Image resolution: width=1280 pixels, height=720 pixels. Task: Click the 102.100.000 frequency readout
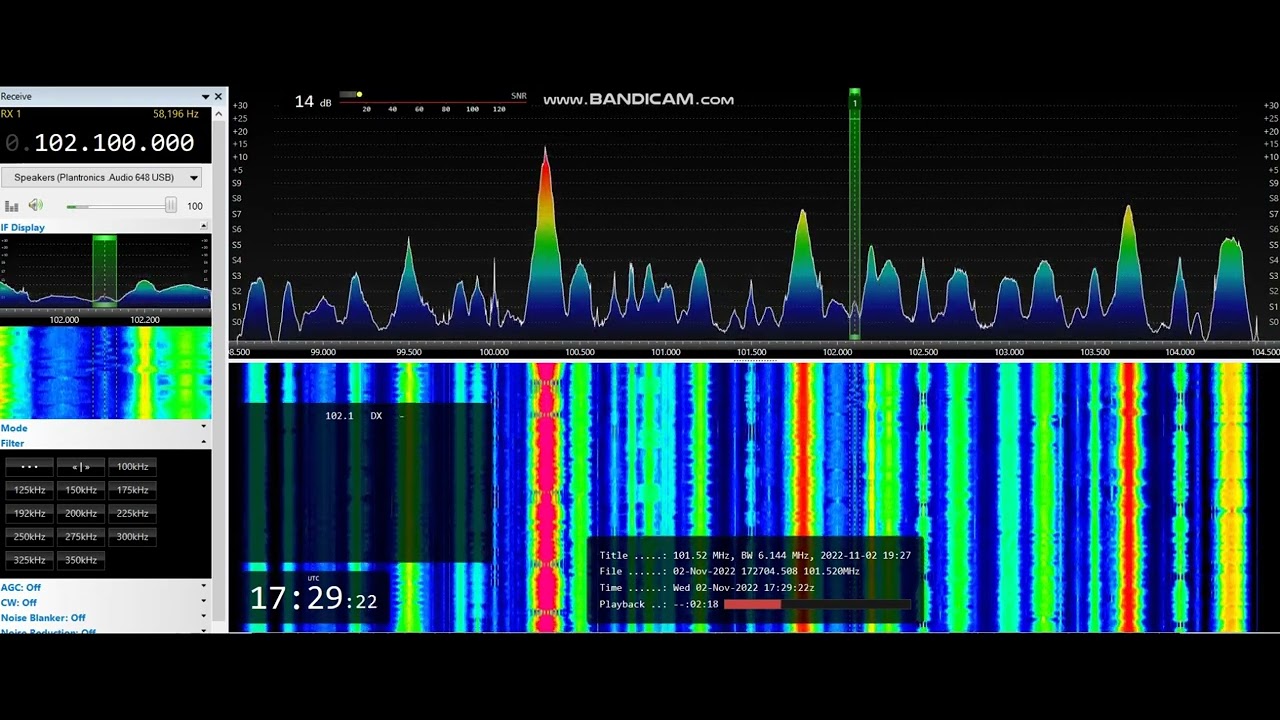(114, 143)
